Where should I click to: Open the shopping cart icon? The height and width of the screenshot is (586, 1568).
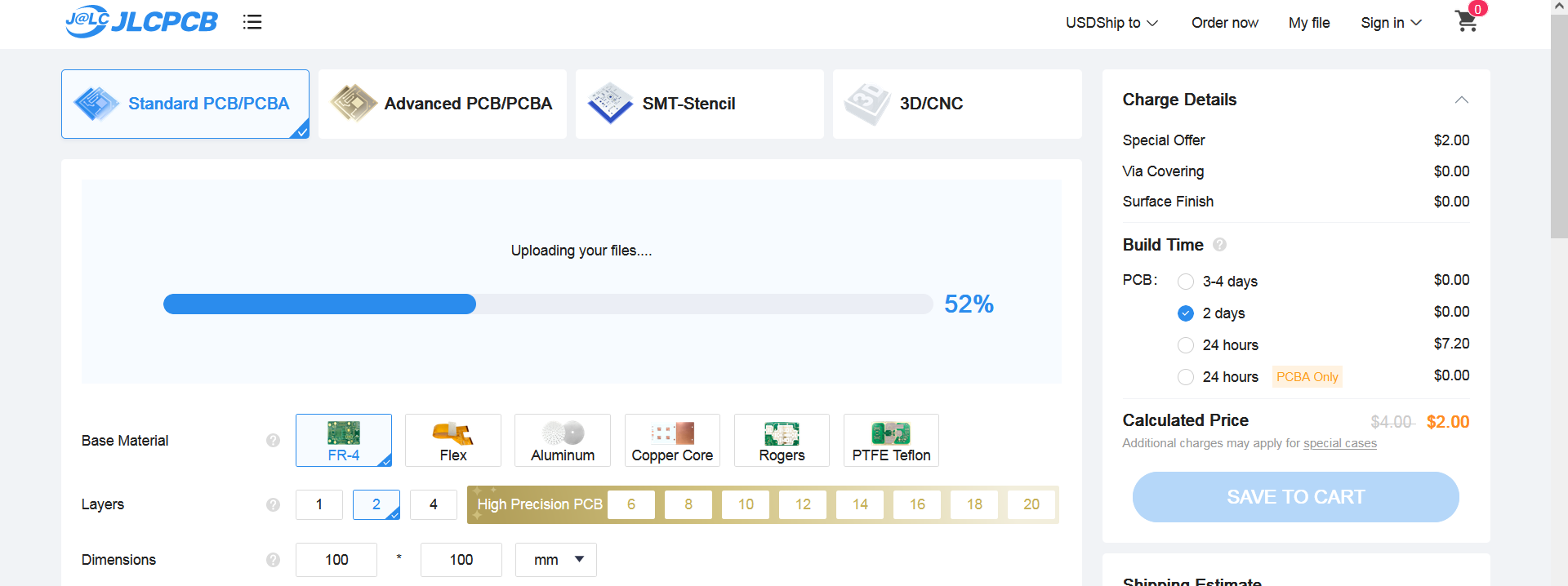pos(1467,21)
